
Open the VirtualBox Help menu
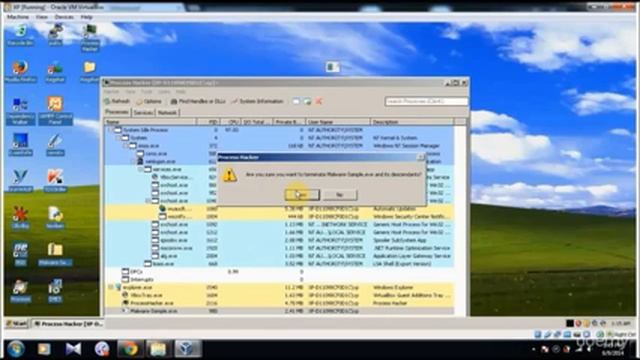tap(86, 17)
